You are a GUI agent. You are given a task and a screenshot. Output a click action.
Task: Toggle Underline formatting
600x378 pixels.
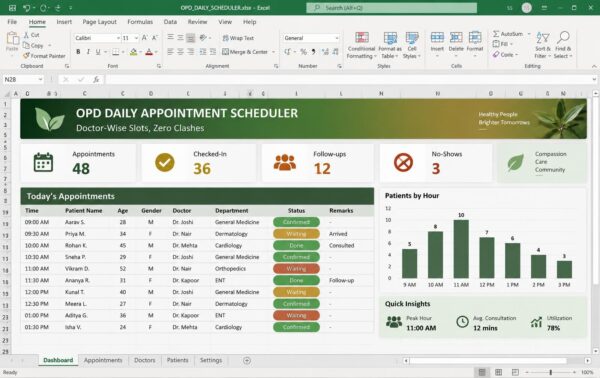[x=98, y=52]
